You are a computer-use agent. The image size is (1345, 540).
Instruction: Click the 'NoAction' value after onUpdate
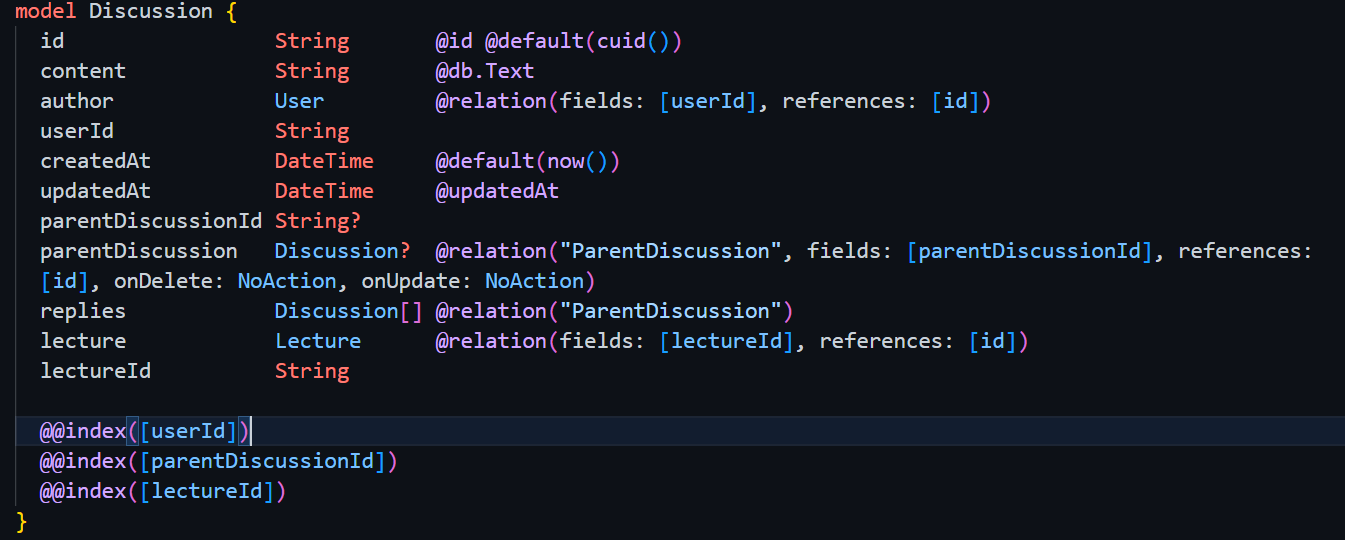[x=534, y=281]
